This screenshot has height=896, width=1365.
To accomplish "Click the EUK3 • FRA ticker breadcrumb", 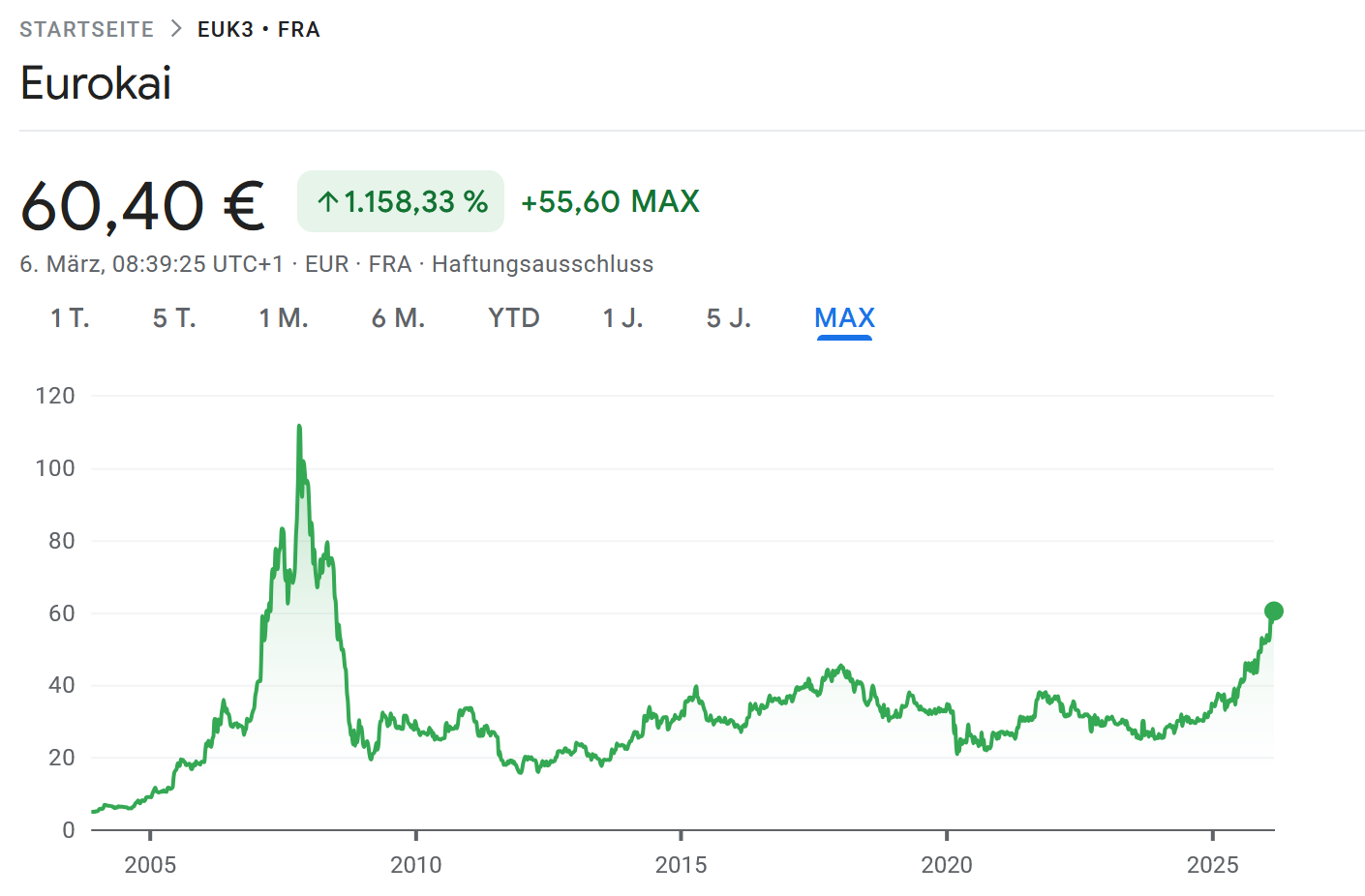I will point(258,29).
